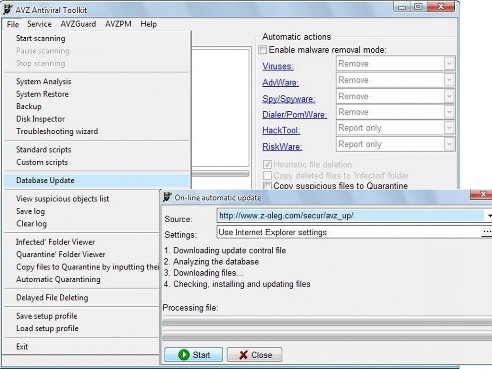Open Disk Inspector menu entry
This screenshot has width=492, height=369.
point(97,119)
